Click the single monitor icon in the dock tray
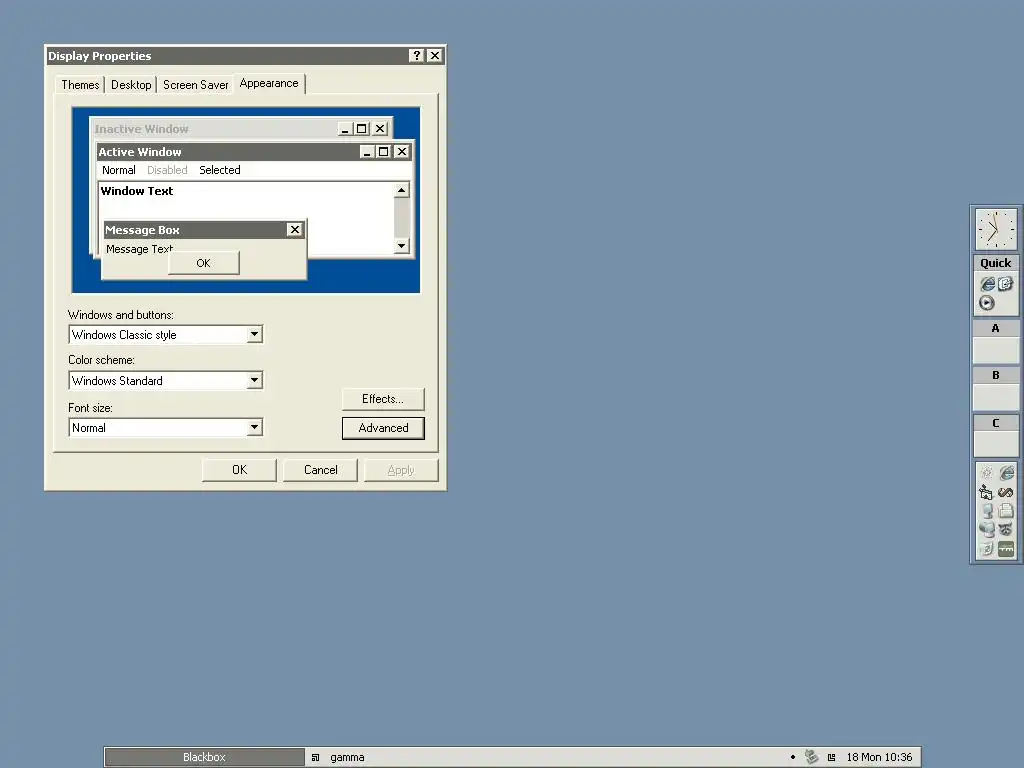1024x768 pixels. pos(986,511)
